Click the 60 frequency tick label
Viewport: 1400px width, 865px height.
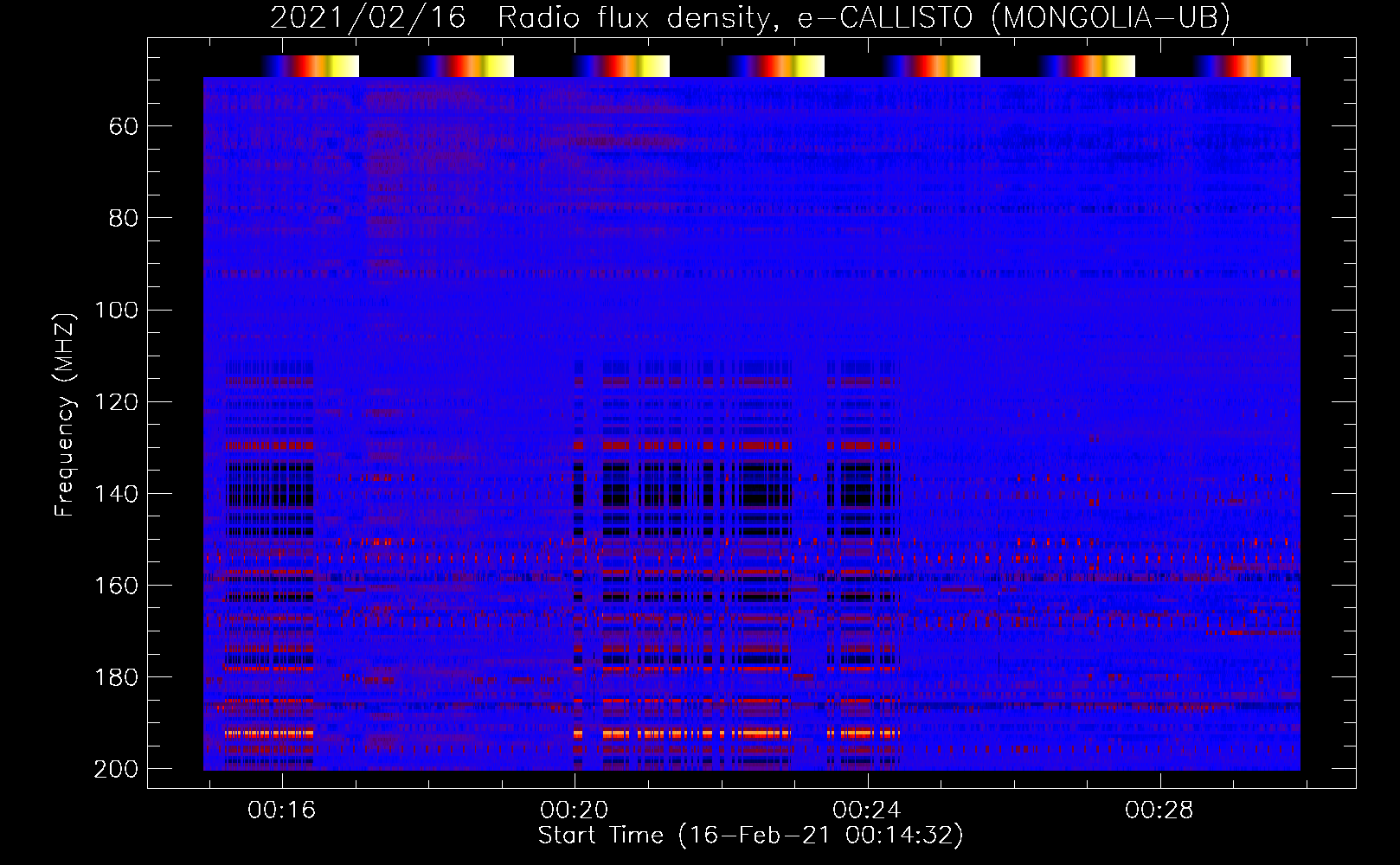click(124, 127)
